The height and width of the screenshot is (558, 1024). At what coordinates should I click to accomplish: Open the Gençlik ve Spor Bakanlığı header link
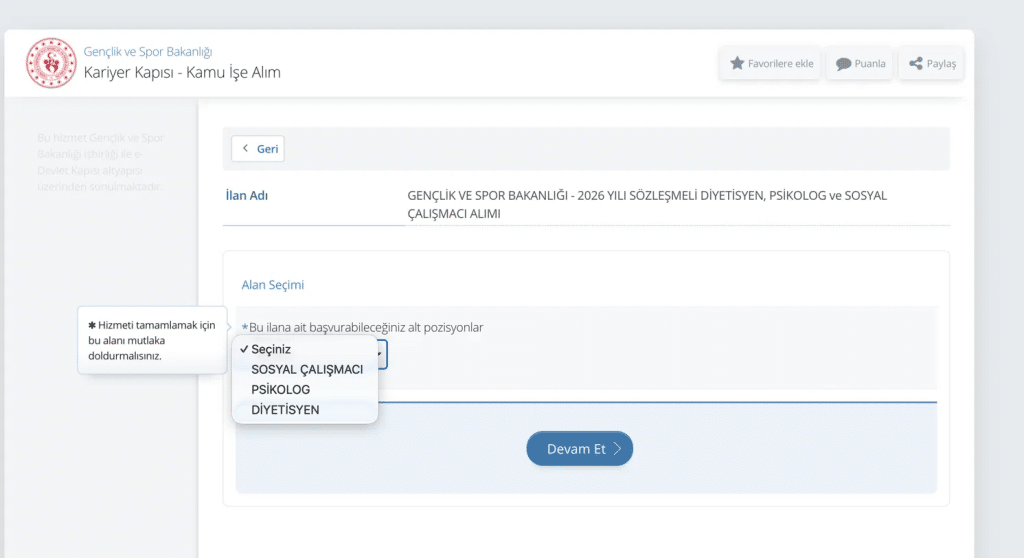tap(148, 51)
